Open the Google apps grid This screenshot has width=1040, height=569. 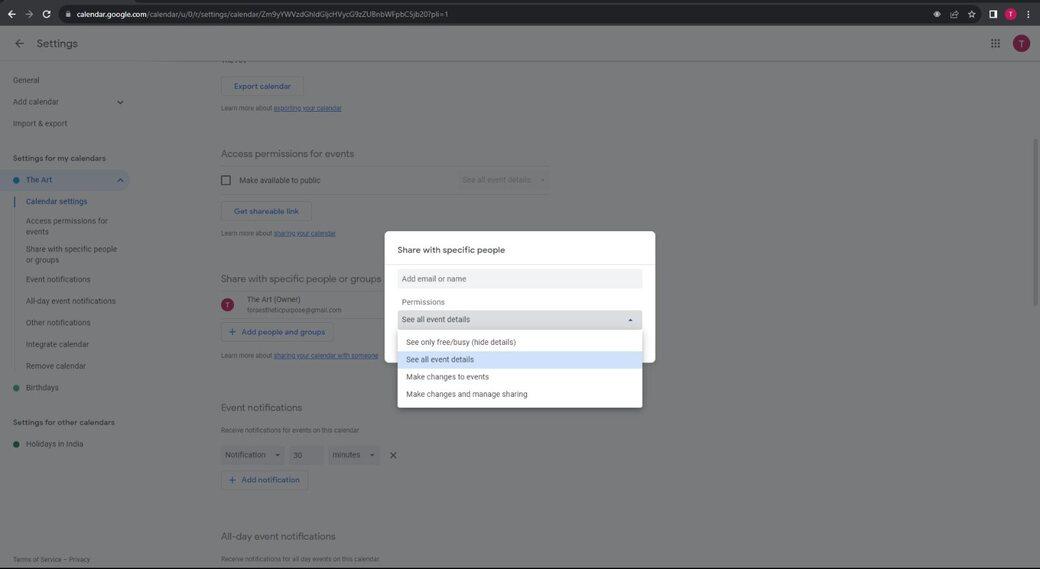pyautogui.click(x=995, y=43)
